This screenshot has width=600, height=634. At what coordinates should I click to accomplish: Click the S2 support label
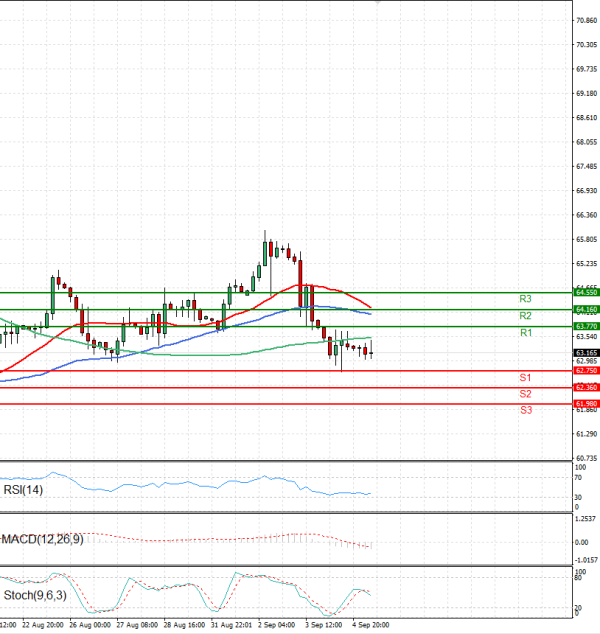click(524, 394)
